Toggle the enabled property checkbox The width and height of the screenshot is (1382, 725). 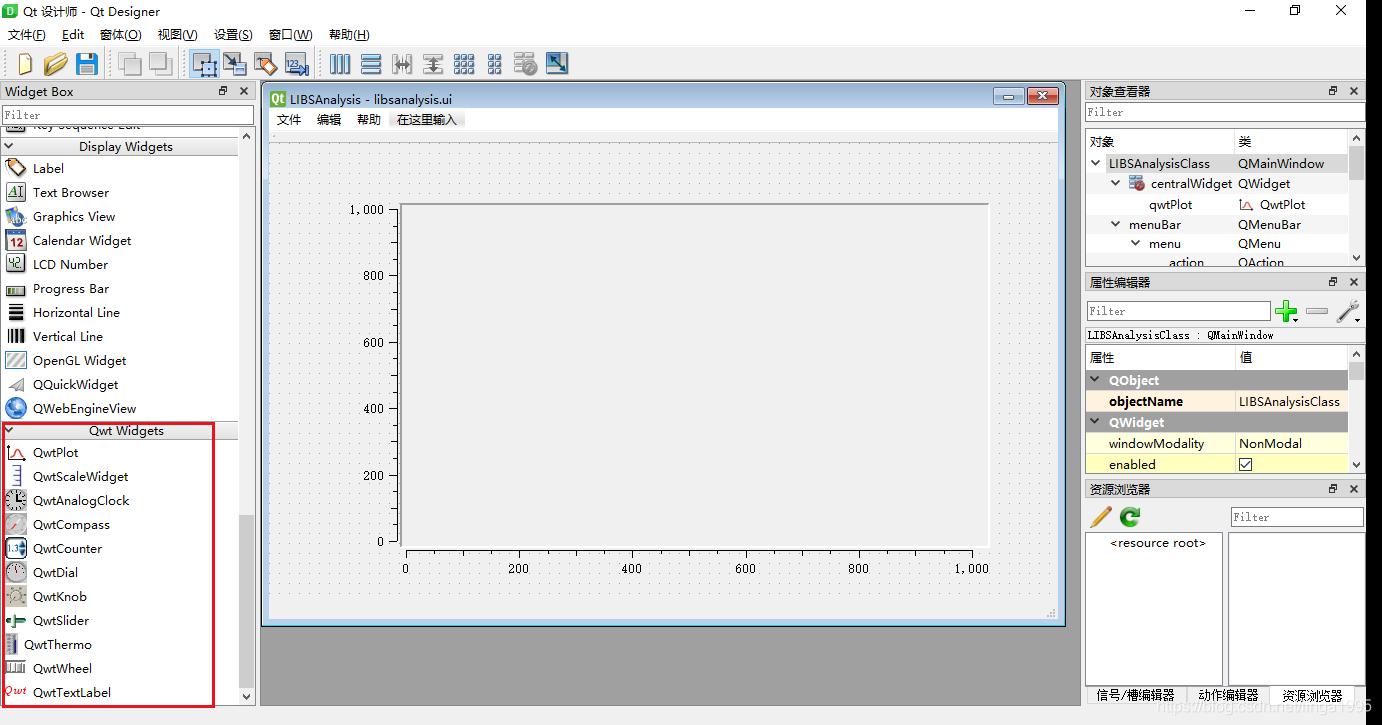tap(1245, 465)
